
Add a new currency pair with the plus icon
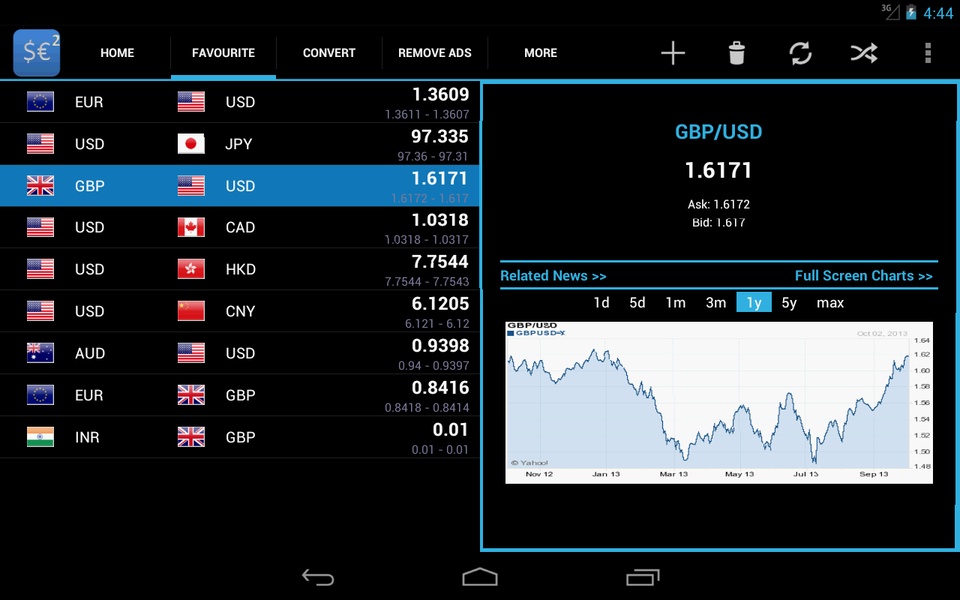[x=673, y=53]
